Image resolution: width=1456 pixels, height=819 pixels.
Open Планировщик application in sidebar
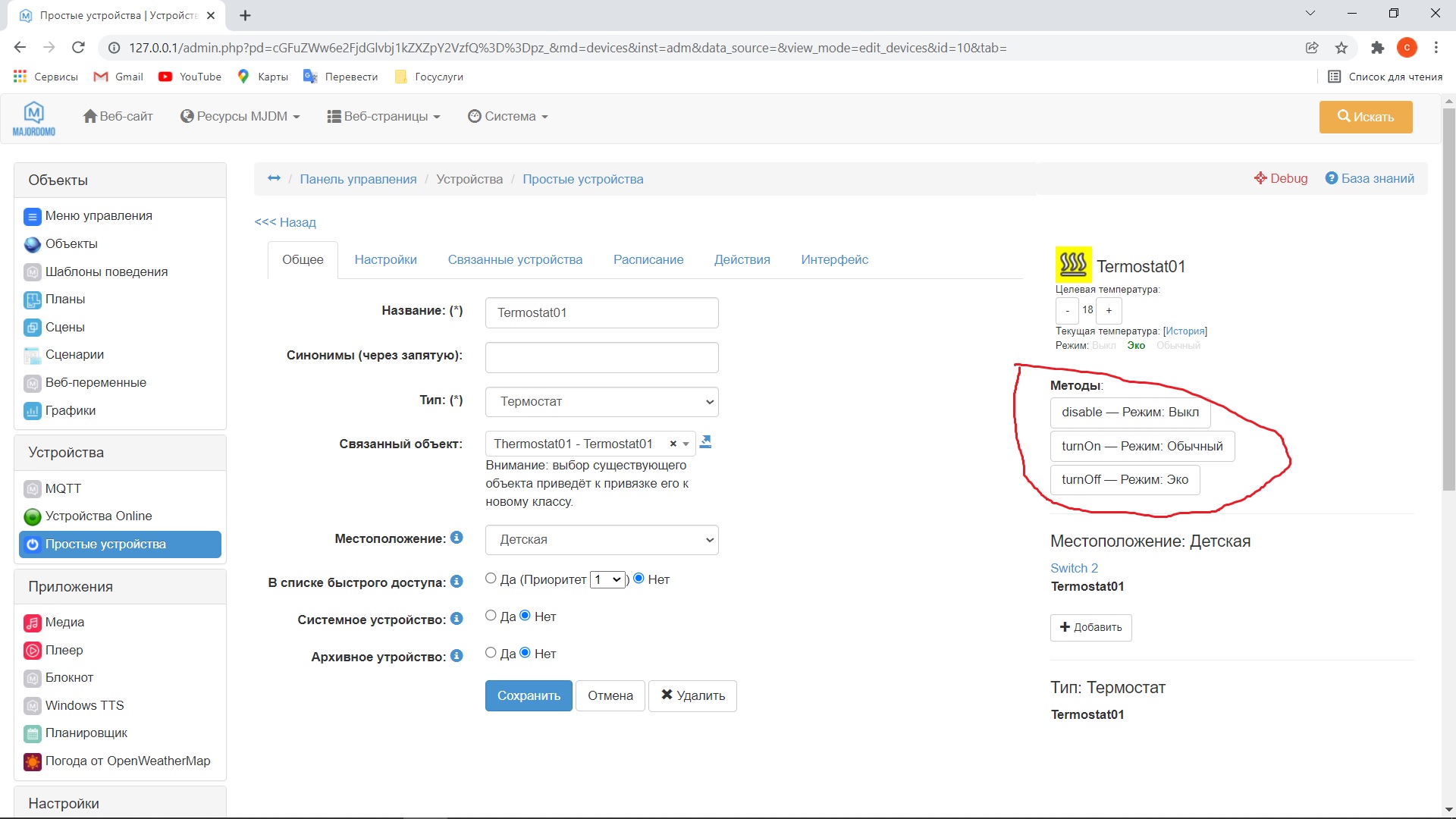click(86, 733)
